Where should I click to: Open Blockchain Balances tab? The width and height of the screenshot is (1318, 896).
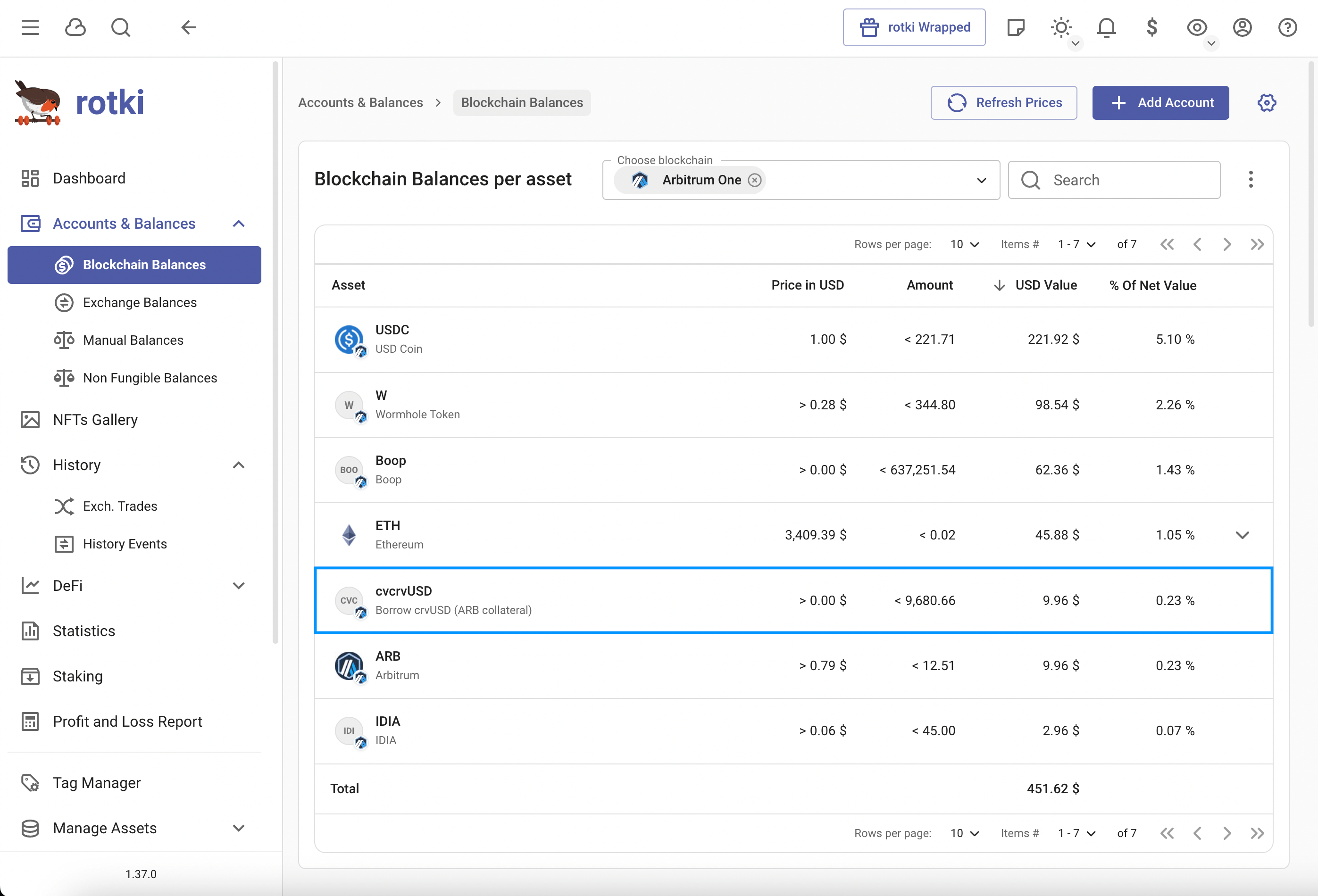click(x=144, y=264)
